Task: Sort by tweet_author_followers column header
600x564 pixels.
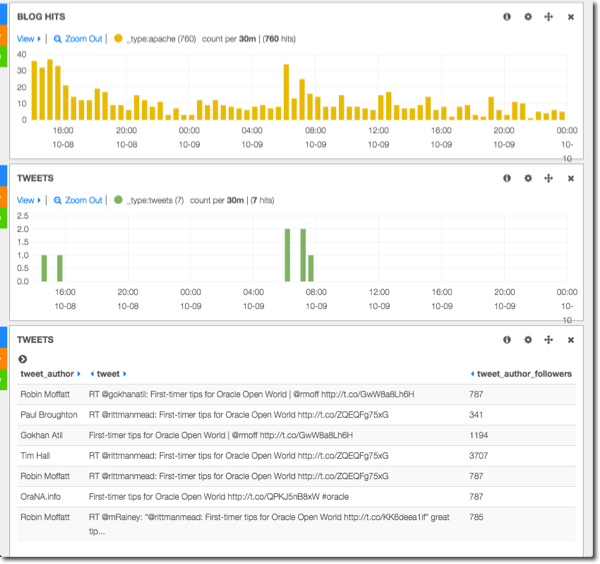Action: tap(523, 374)
